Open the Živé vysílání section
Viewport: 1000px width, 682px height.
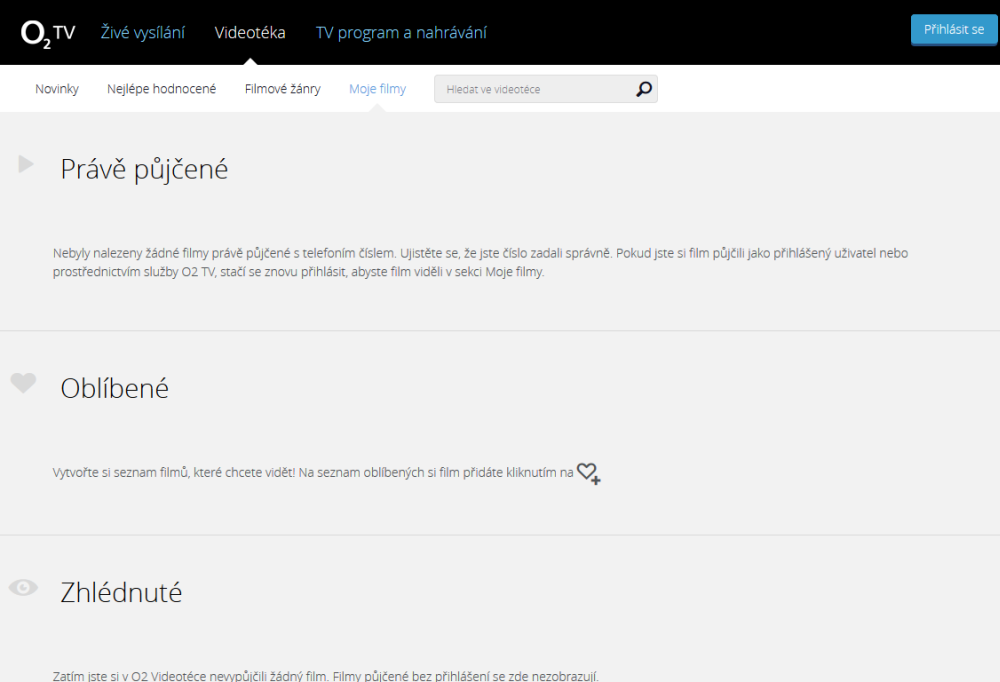(x=143, y=33)
